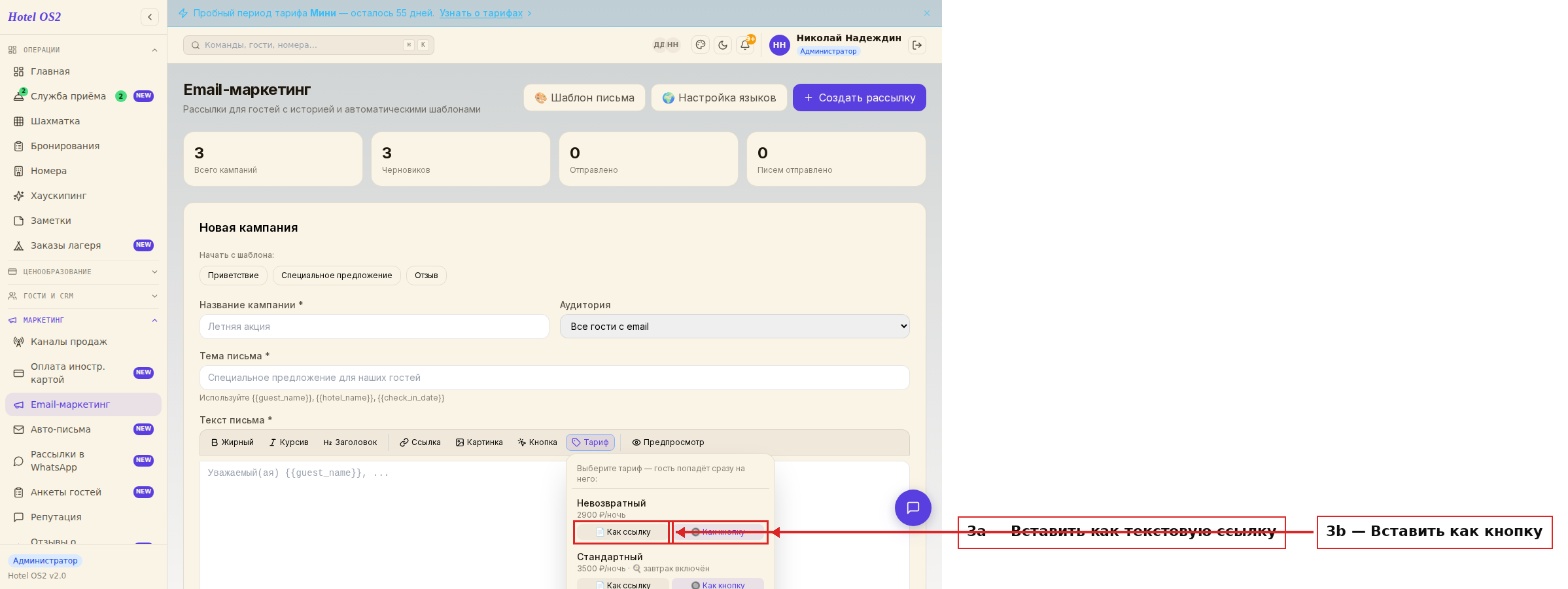Viewport: 1568px width, 589px height.
Task: Insert link with Ссылка tool
Action: [x=421, y=442]
